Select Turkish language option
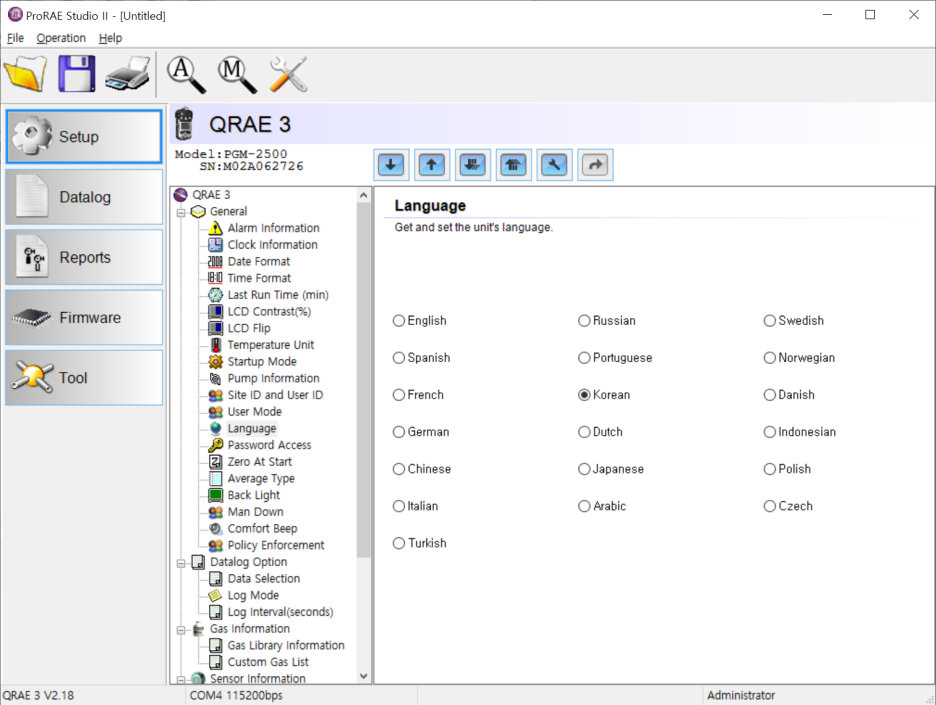Viewport: 936px width, 705px height. point(420,543)
